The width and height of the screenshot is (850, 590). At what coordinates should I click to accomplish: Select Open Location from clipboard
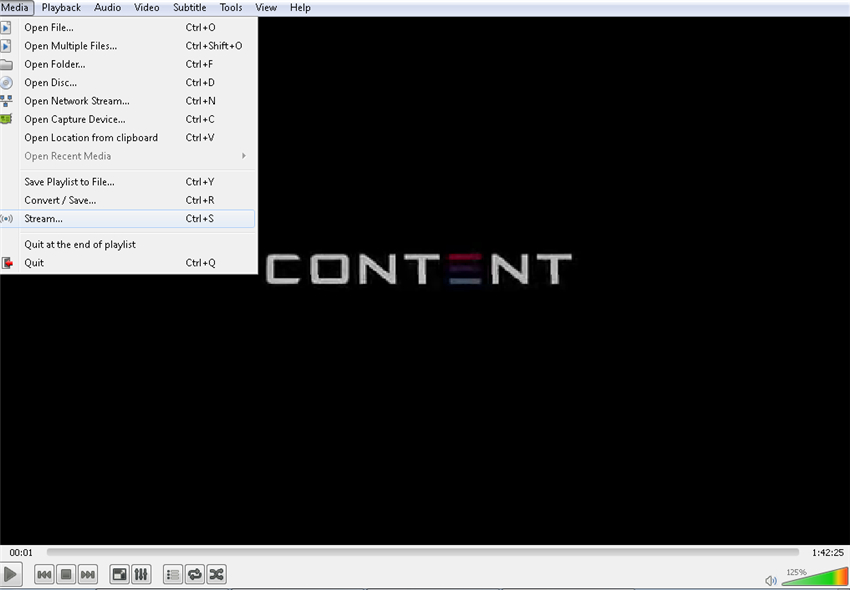[128, 138]
